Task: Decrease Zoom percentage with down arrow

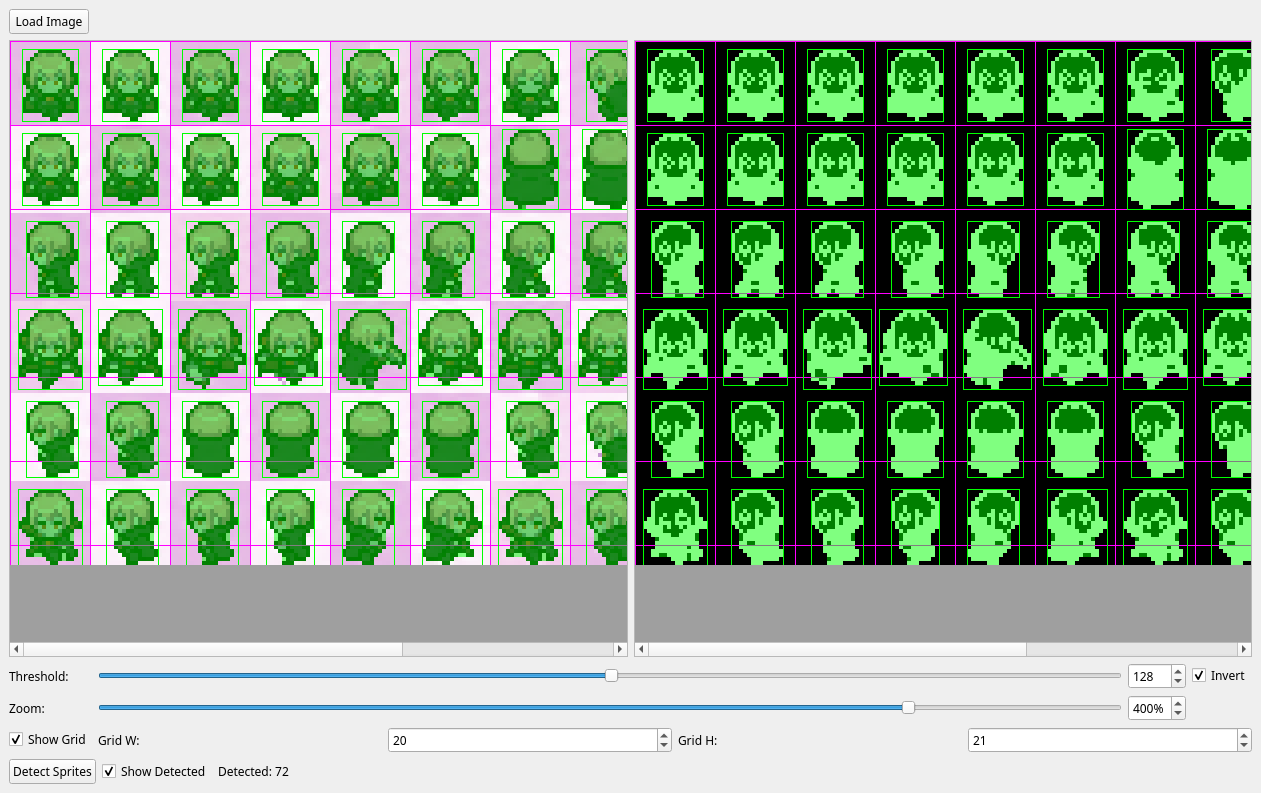Action: (x=1178, y=713)
